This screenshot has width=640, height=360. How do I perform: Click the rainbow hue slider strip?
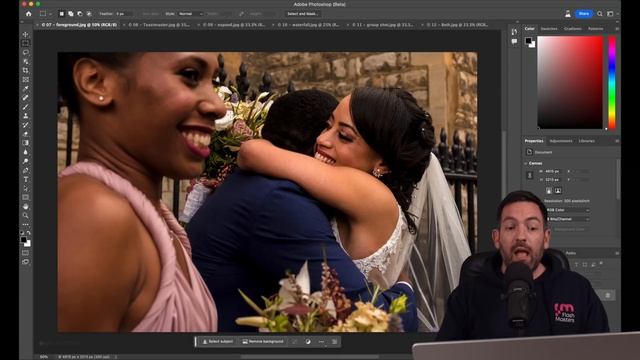[612, 82]
